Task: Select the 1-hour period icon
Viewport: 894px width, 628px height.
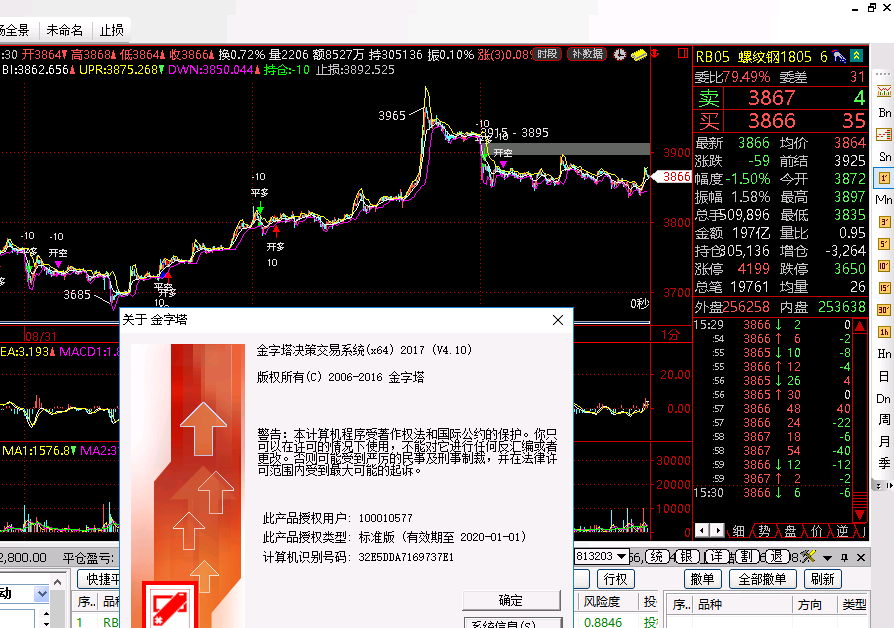Action: 884,332
